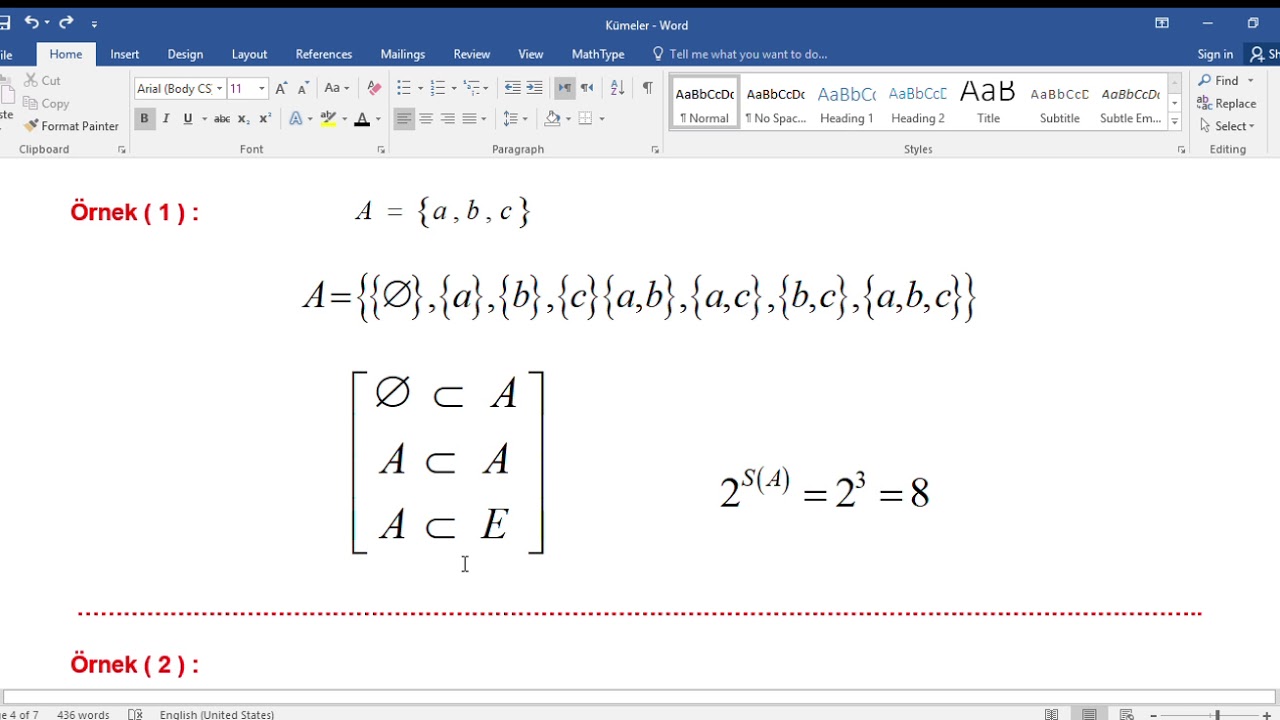Click Align Left icon

point(404,118)
